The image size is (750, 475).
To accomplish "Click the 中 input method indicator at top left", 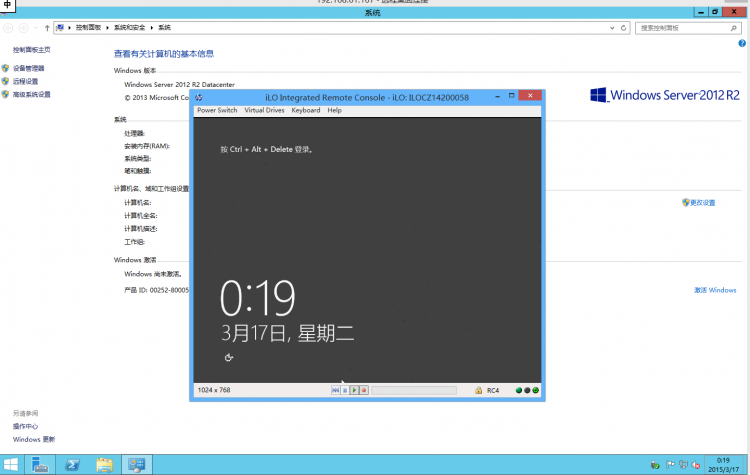I will click(x=8, y=4).
